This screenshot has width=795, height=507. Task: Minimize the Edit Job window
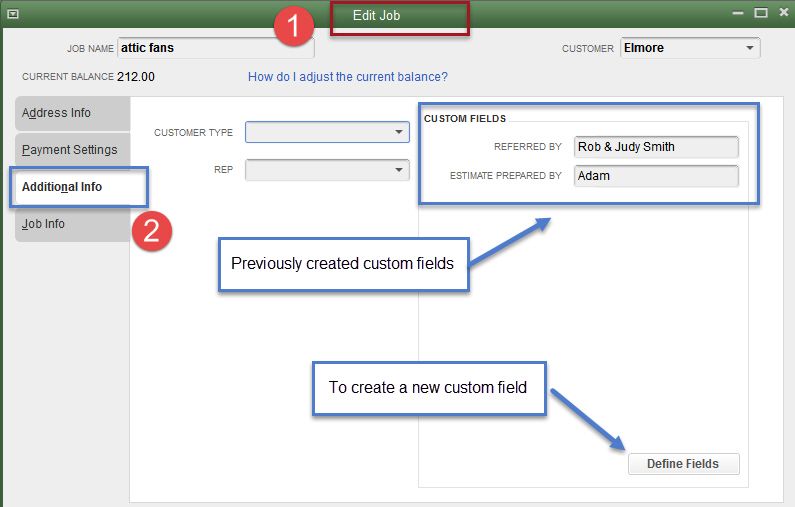[738, 13]
